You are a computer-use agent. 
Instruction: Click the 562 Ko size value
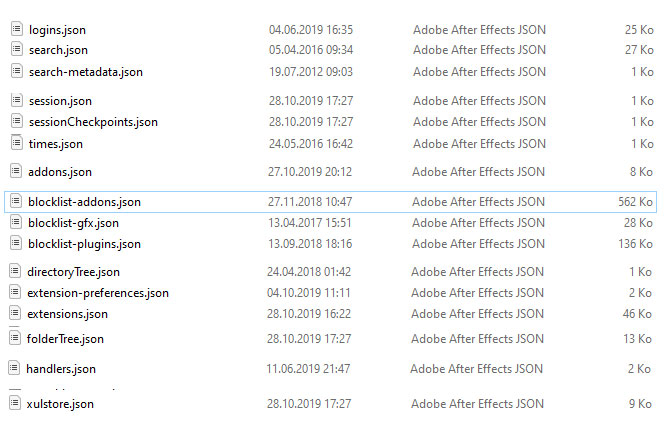coord(635,201)
